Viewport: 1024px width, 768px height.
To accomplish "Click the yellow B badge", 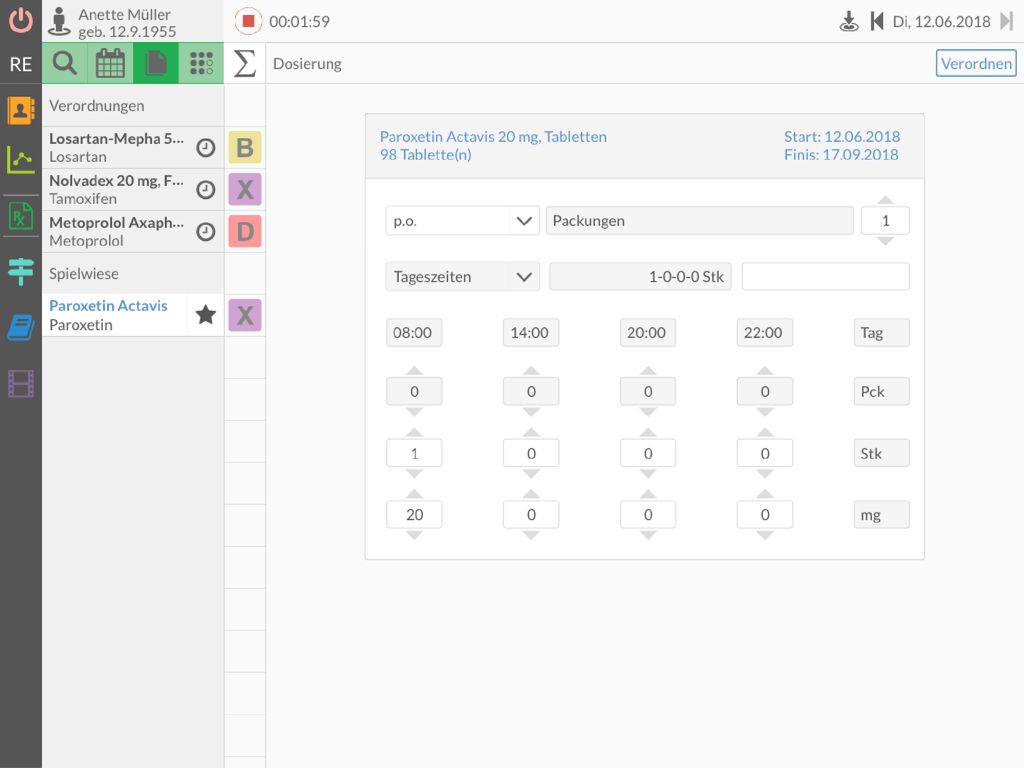I will pos(245,148).
